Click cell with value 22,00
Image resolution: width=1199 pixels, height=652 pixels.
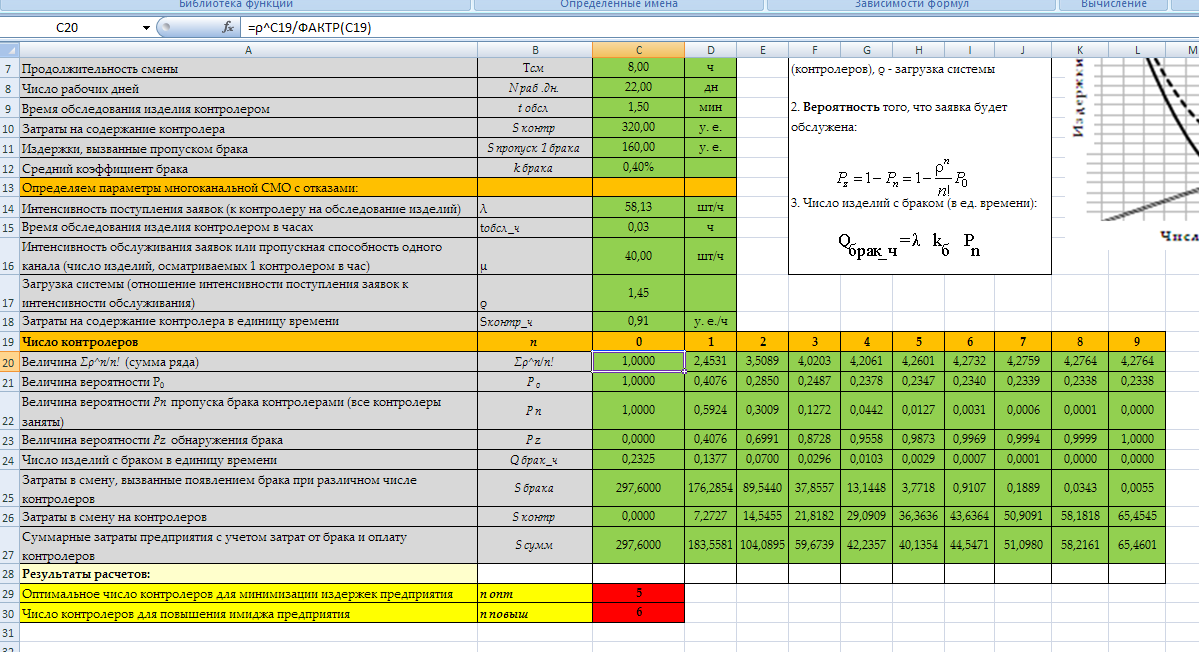pos(638,88)
